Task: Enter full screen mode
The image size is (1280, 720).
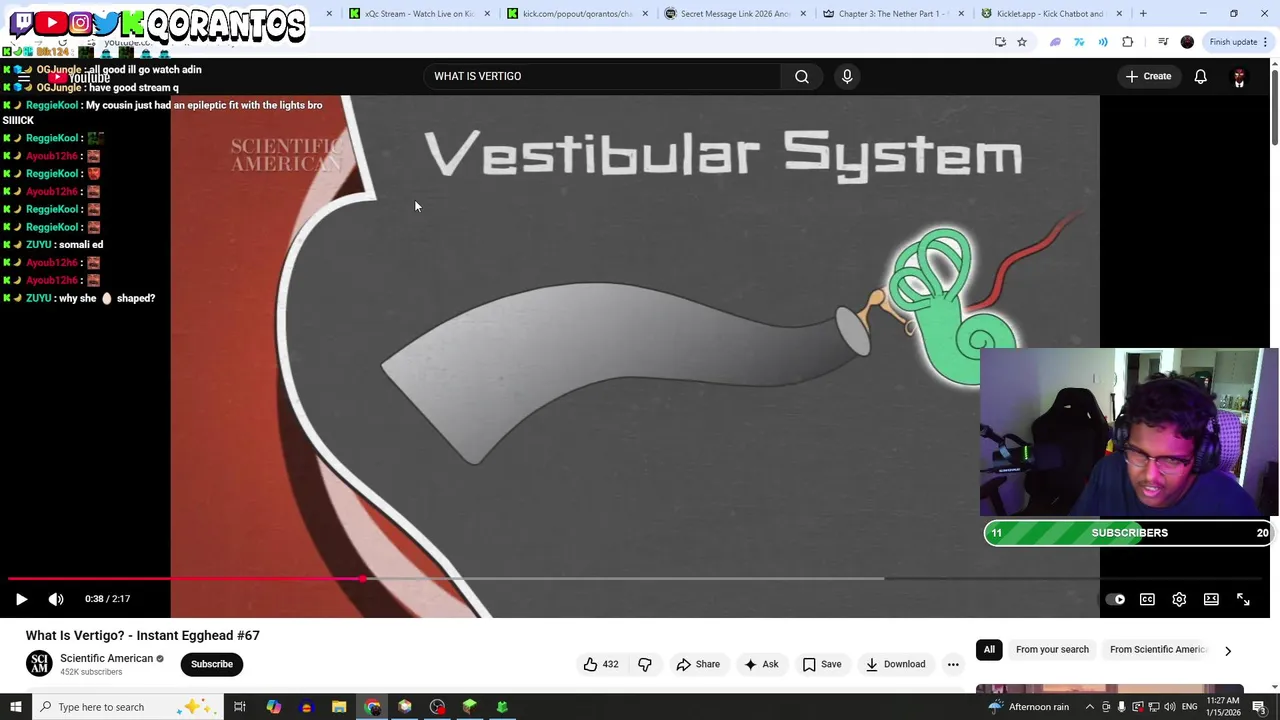Action: [1243, 599]
